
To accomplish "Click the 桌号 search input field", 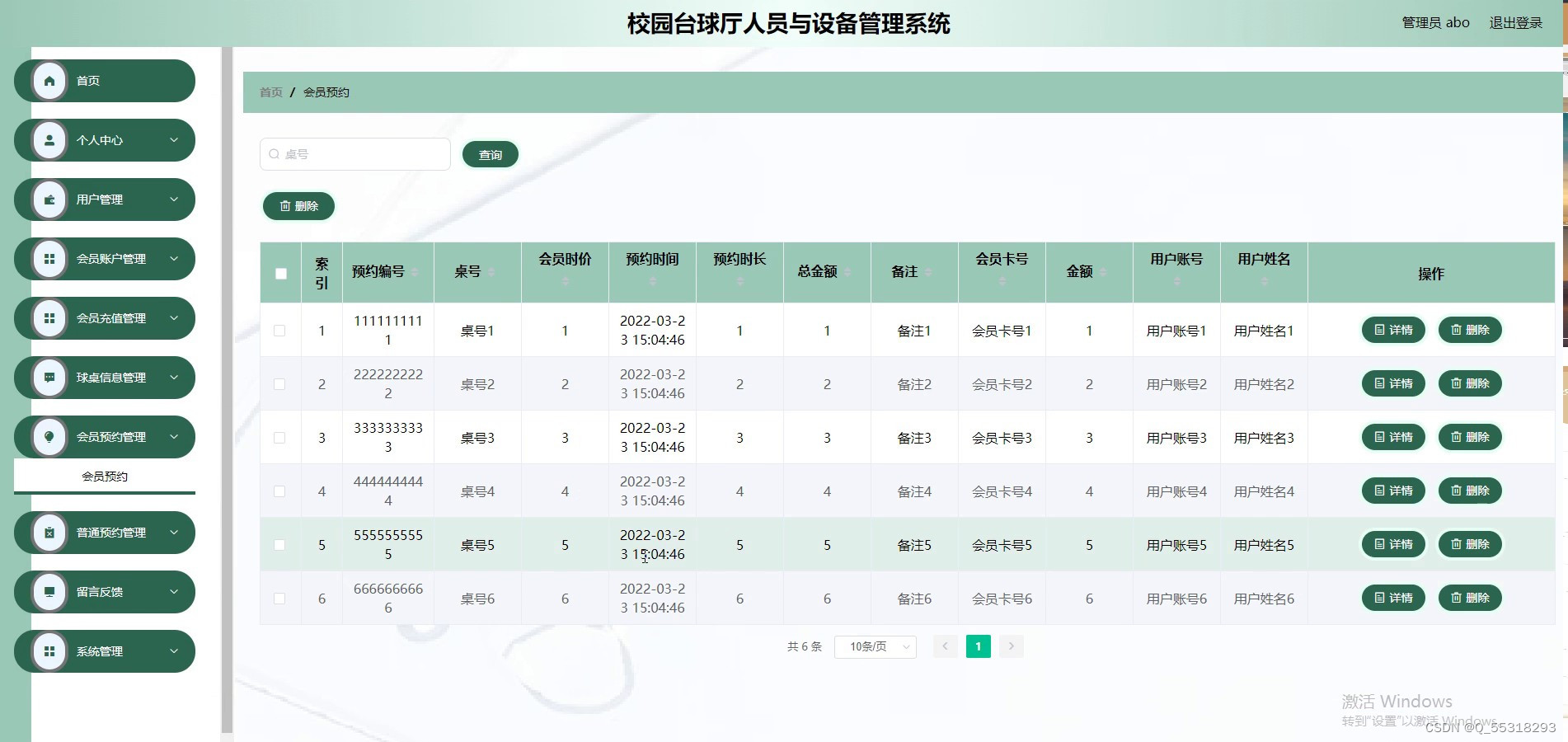I will click(x=354, y=153).
